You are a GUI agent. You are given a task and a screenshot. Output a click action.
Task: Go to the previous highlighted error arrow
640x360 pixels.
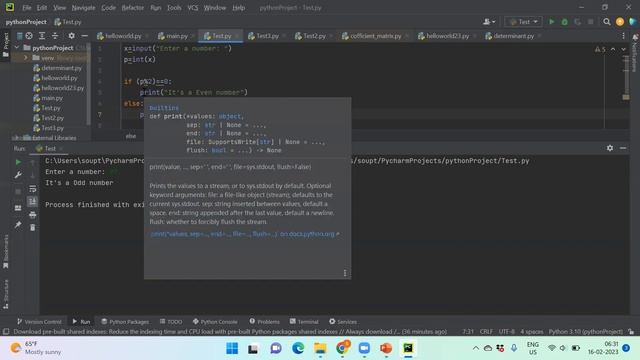click(x=613, y=49)
